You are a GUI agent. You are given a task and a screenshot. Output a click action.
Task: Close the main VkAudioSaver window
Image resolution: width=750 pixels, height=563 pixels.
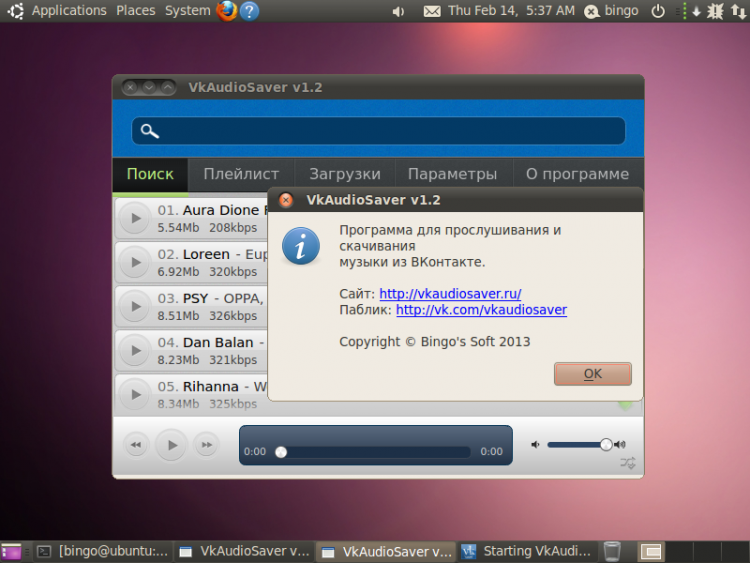click(x=130, y=87)
